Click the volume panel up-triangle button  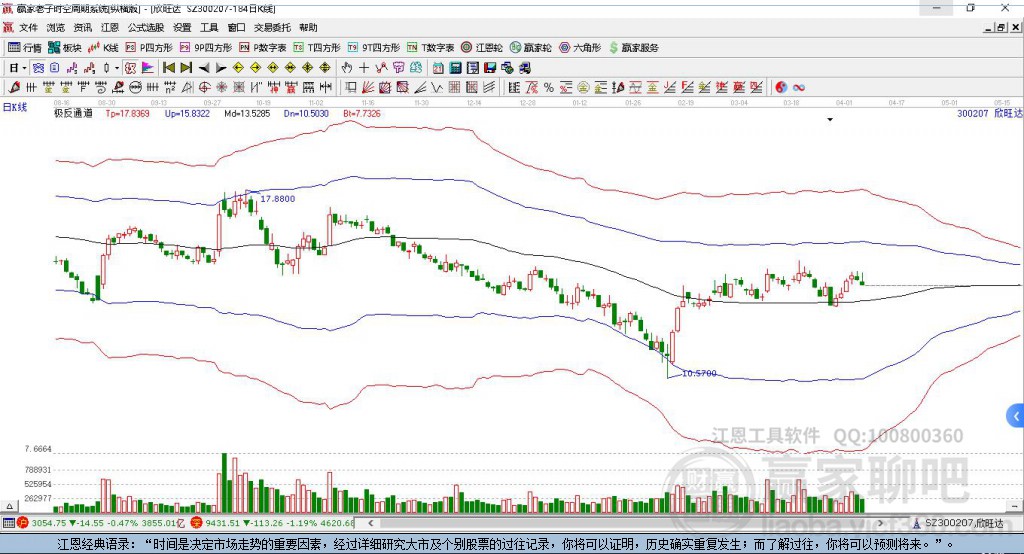click(9, 506)
